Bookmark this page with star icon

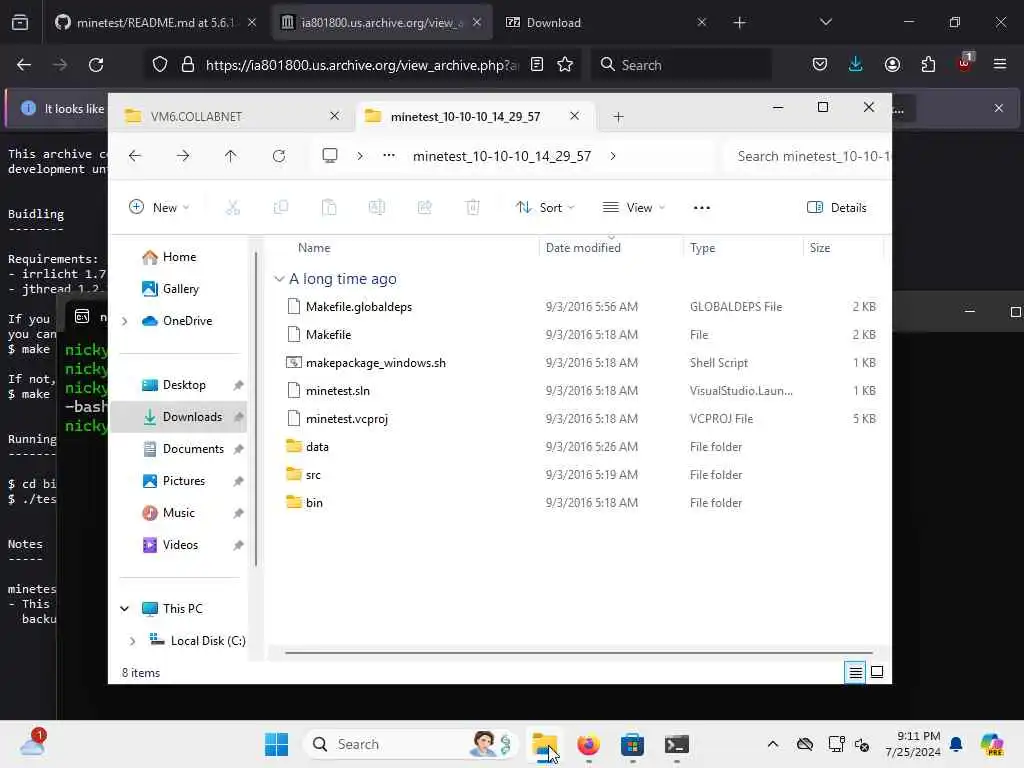click(565, 65)
